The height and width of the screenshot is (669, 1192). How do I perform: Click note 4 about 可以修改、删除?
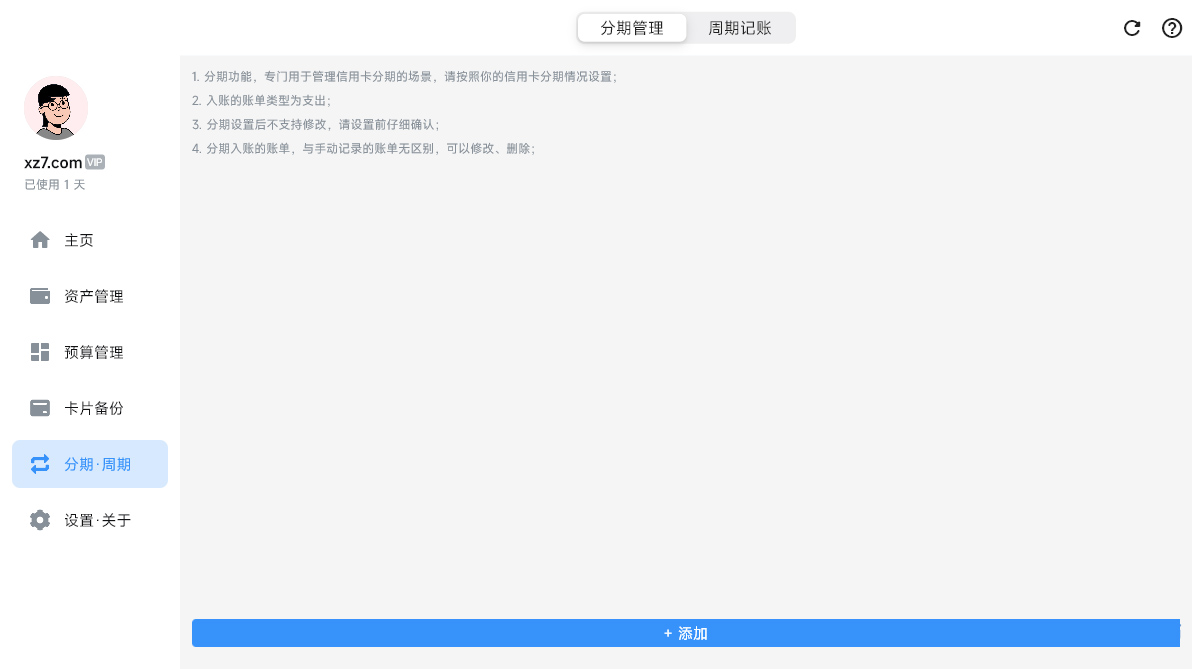coord(363,148)
